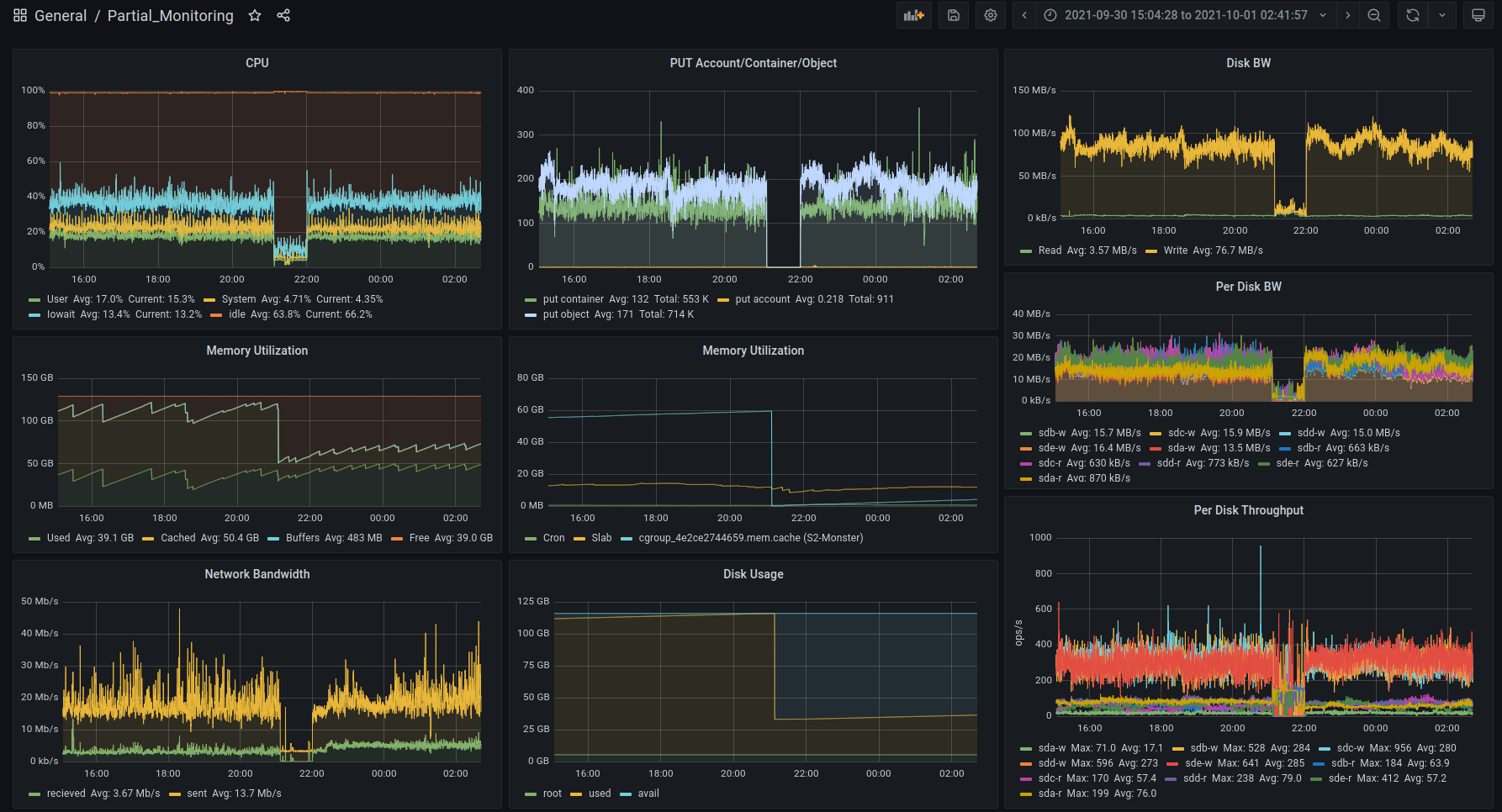Star the Partial_Monitoring dashboard
The image size is (1502, 812).
point(255,16)
